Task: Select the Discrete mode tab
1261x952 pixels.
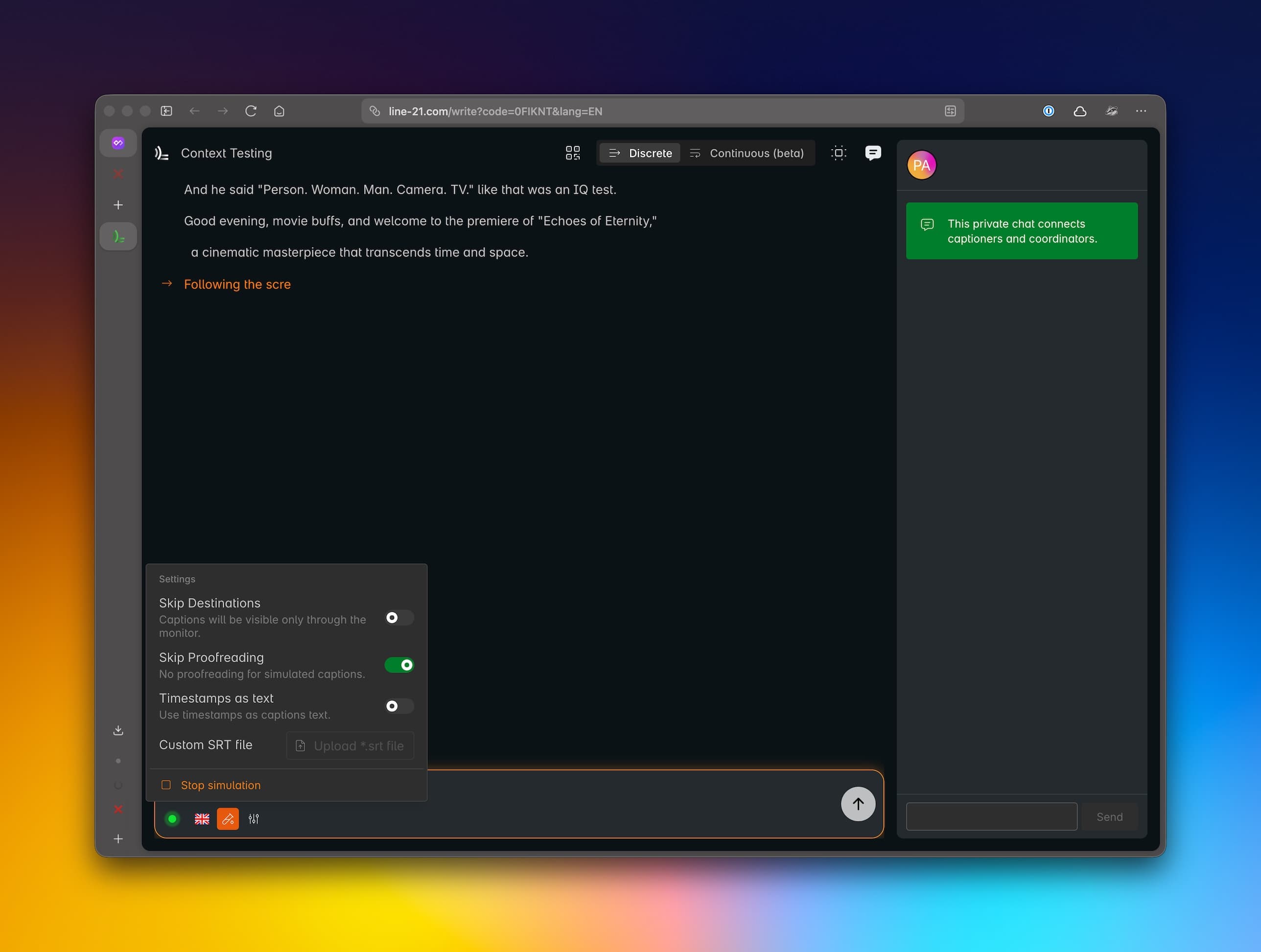Action: [x=640, y=153]
